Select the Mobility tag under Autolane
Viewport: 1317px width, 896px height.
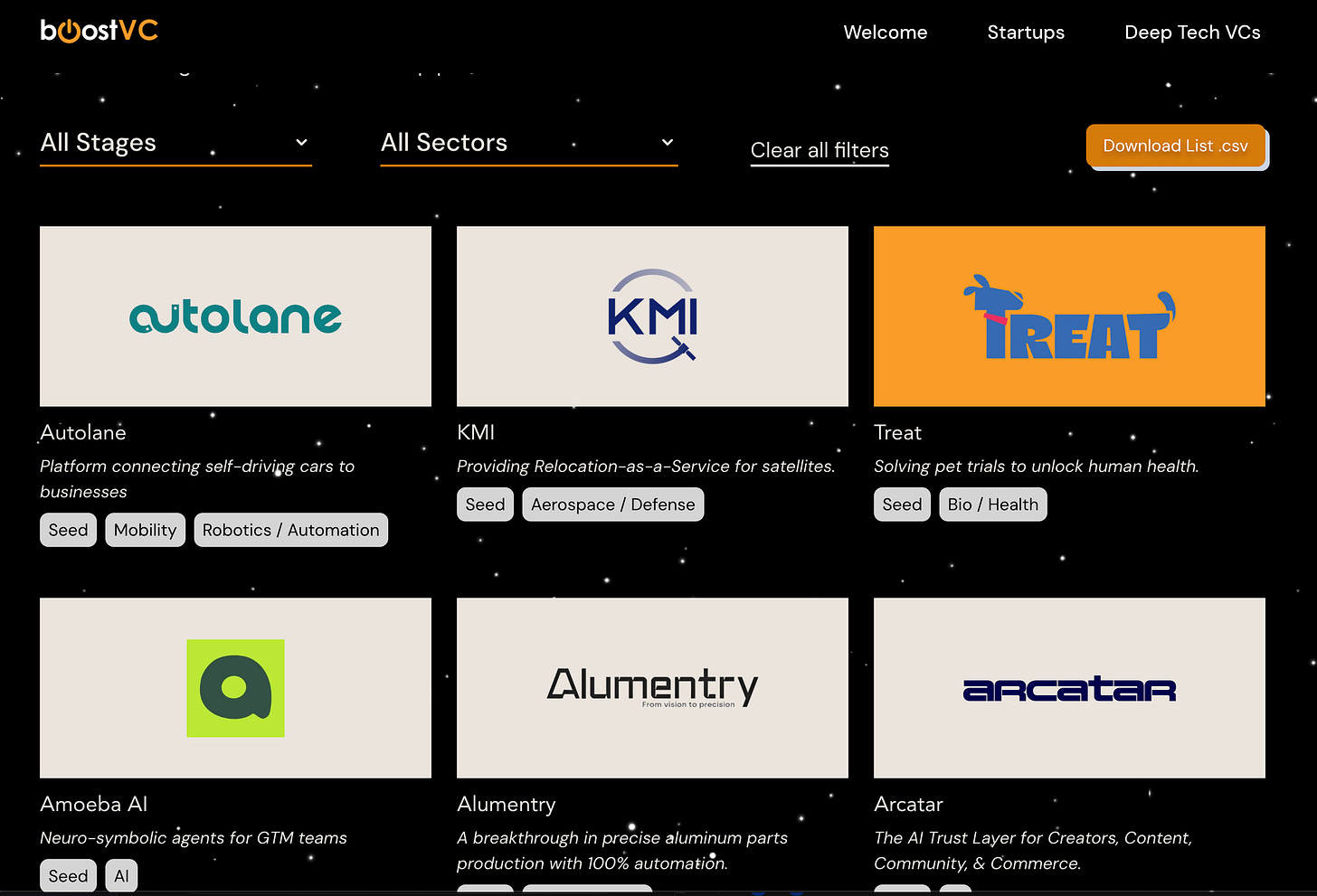click(145, 530)
